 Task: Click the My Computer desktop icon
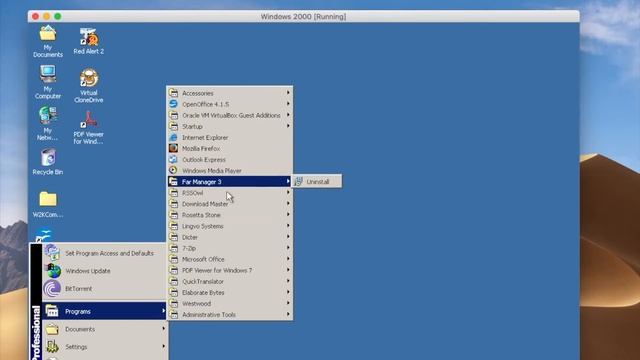point(48,82)
